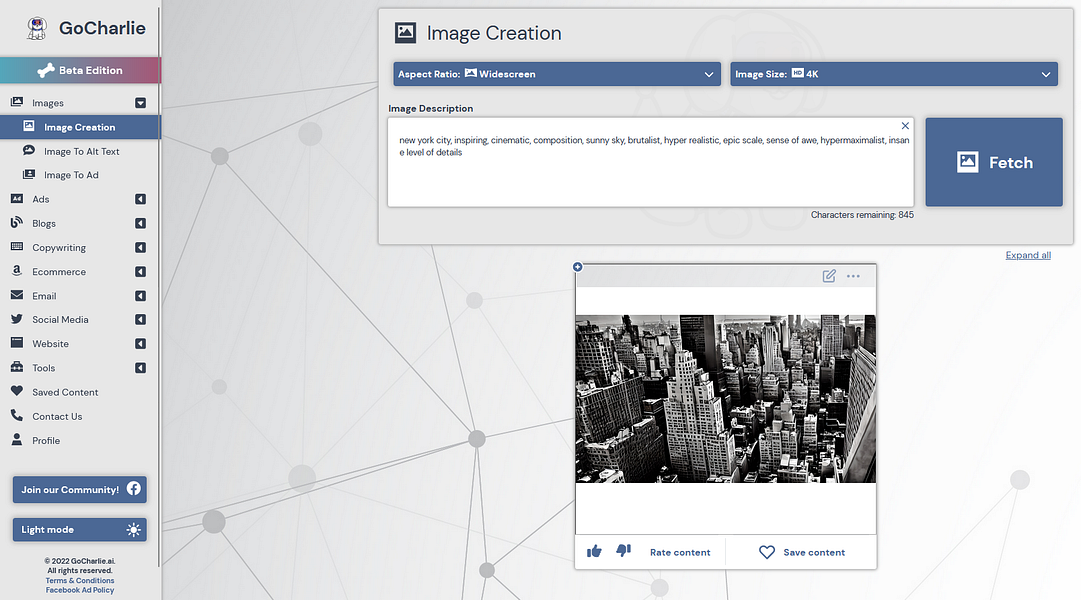Click the Social Media Twitter bird icon
This screenshot has height=600, width=1081.
pyautogui.click(x=17, y=319)
